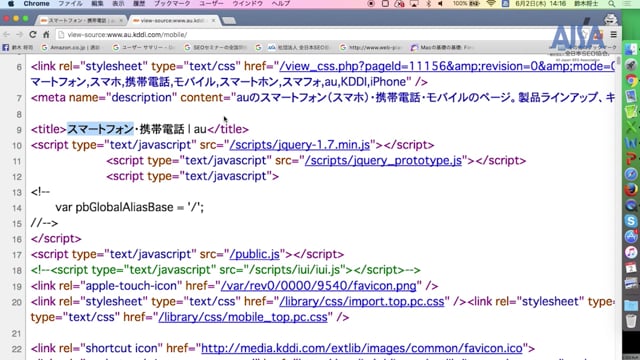Image resolution: width=640 pixels, height=360 pixels.
Task: Open the ヘルプ menu
Action: click(x=281, y=4)
